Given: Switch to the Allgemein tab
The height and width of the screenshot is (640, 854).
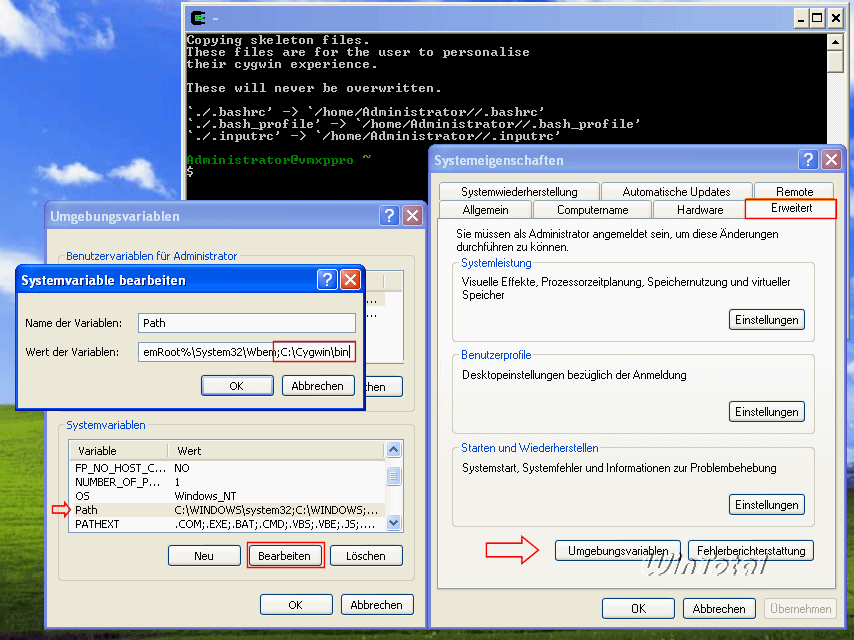Looking at the screenshot, I should (485, 210).
